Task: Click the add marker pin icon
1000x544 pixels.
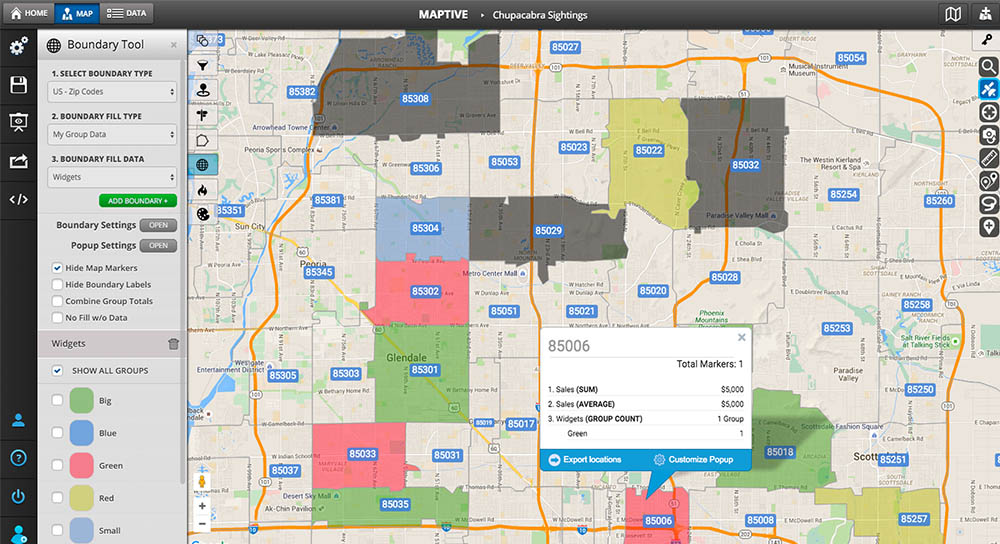Action: [x=989, y=227]
